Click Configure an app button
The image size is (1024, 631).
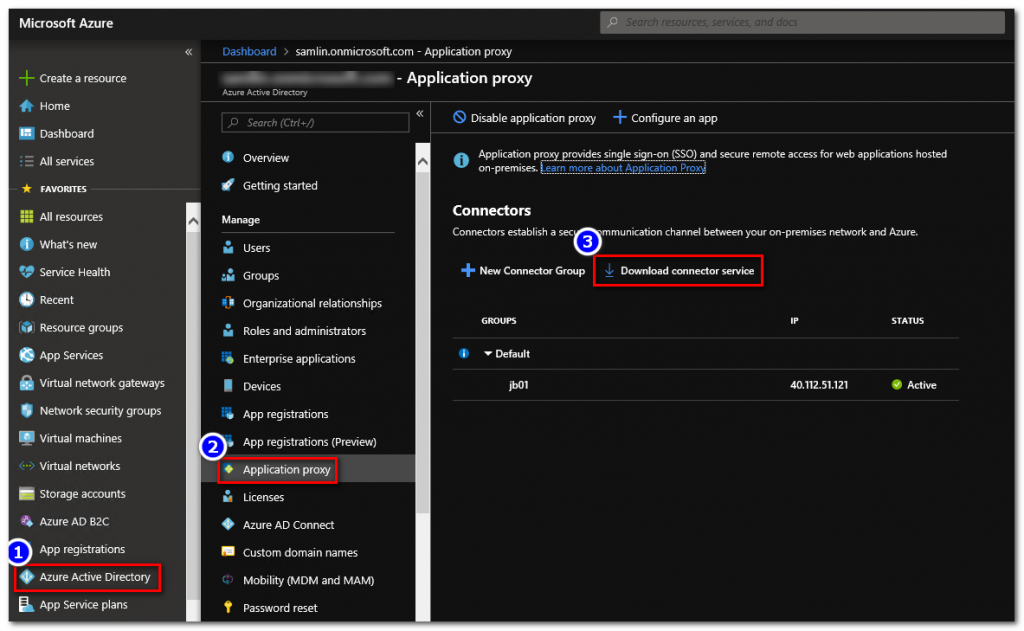(665, 118)
